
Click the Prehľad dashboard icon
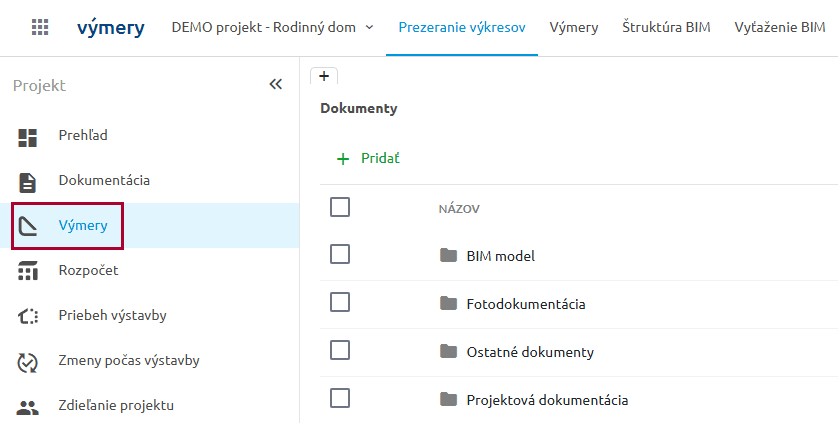click(x=28, y=136)
